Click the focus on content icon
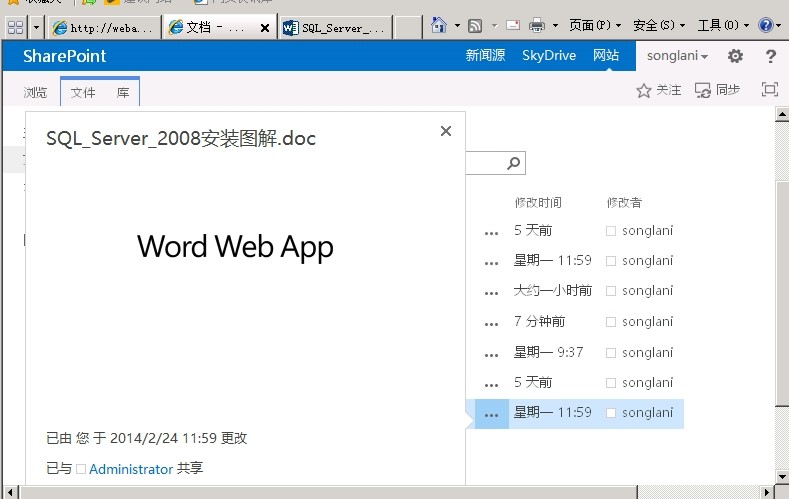 769,90
